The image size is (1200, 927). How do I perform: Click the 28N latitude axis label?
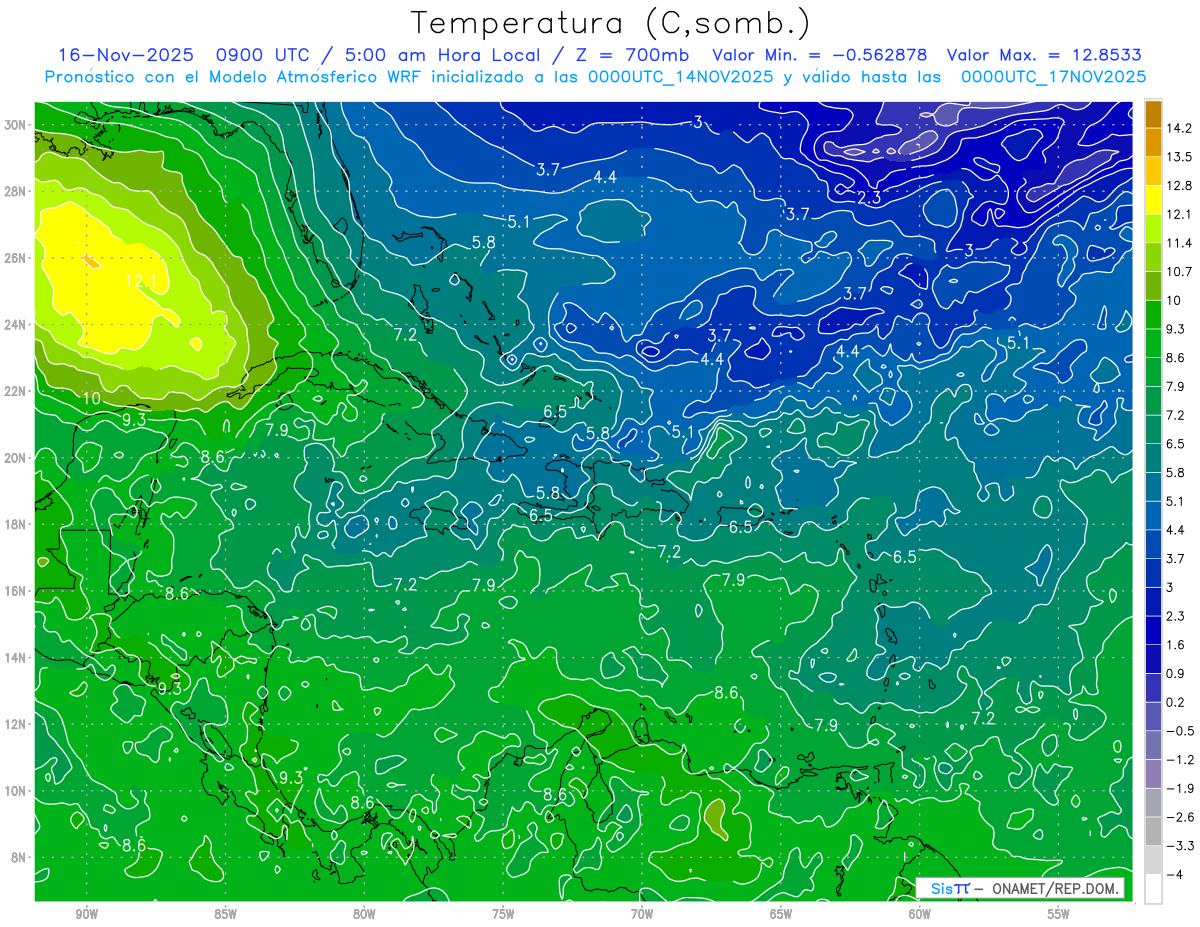(16, 191)
